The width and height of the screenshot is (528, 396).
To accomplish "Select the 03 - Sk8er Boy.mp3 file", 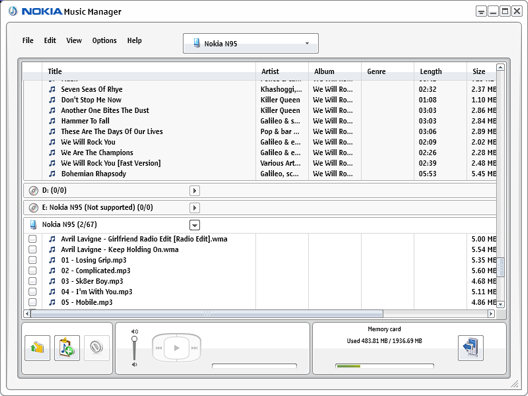I will [260, 281].
